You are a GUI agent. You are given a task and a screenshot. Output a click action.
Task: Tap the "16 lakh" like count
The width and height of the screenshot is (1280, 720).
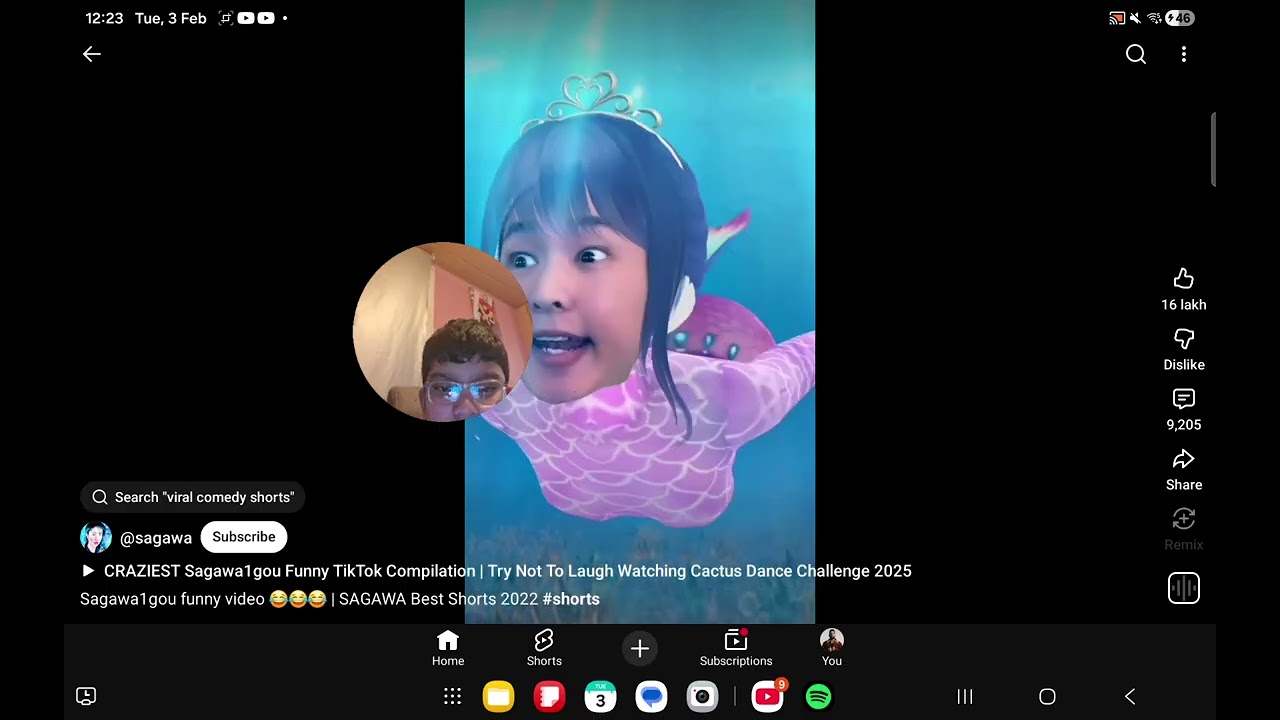(x=1184, y=305)
